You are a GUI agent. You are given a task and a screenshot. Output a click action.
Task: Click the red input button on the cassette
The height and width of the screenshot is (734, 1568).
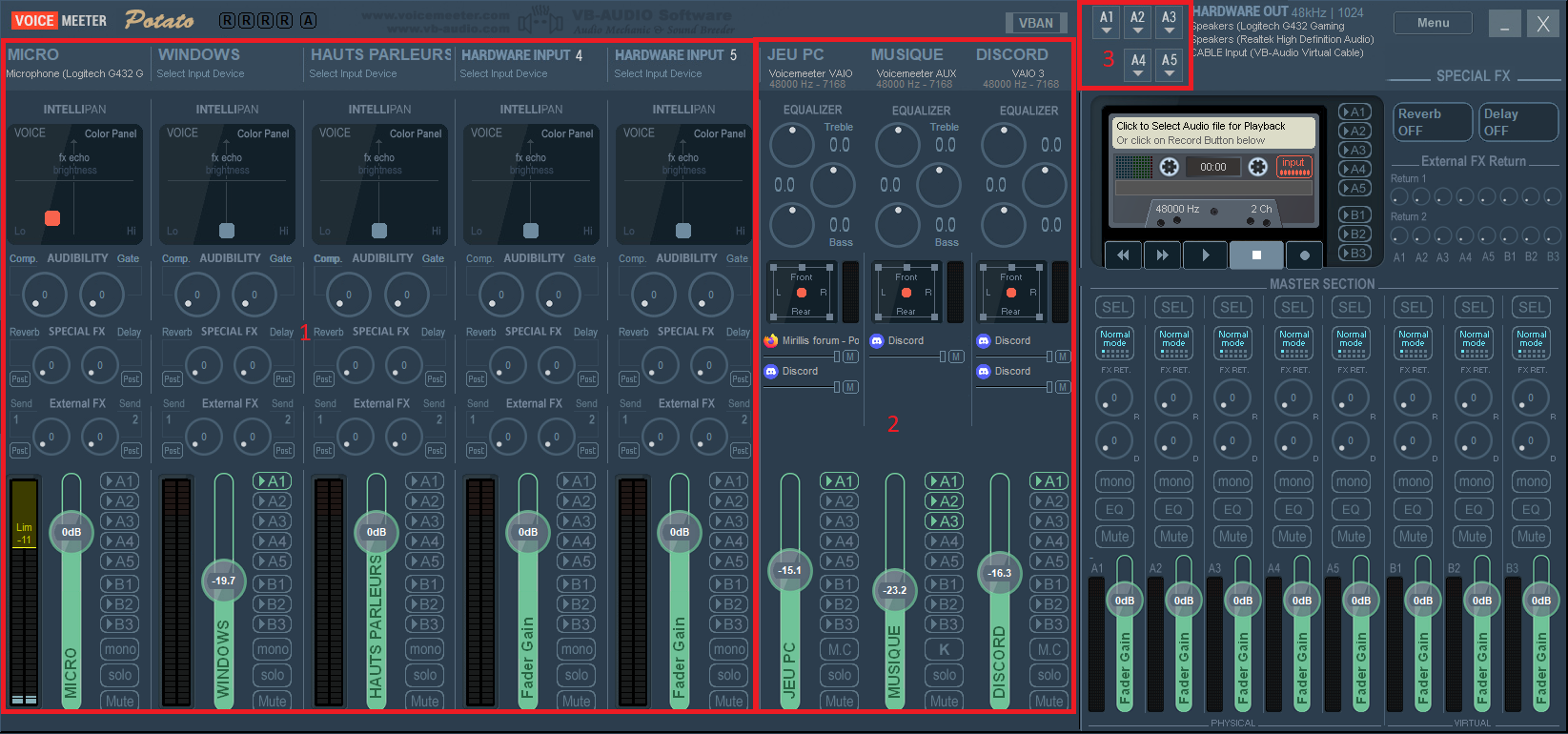click(x=1293, y=166)
